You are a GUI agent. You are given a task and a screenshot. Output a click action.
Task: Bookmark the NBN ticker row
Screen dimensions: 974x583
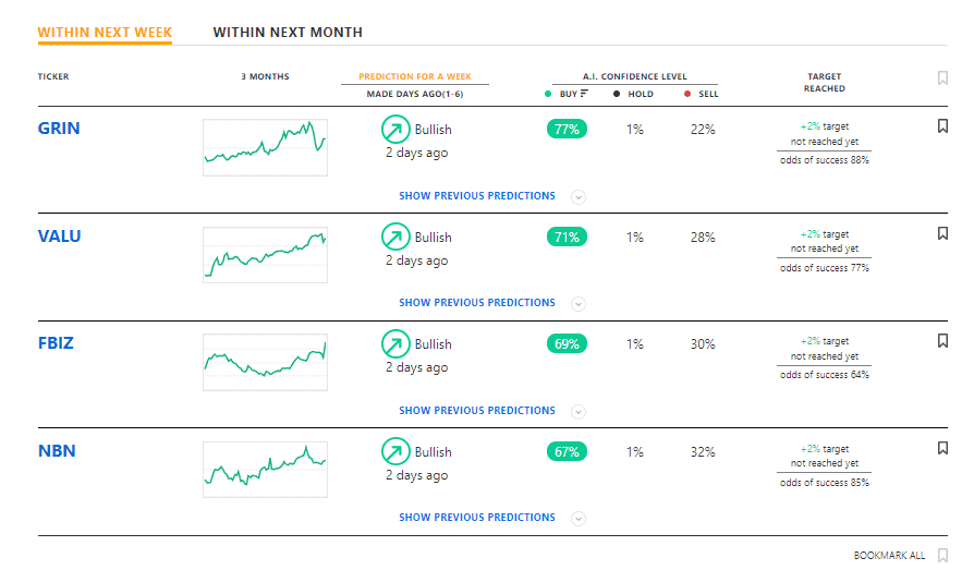click(x=942, y=449)
